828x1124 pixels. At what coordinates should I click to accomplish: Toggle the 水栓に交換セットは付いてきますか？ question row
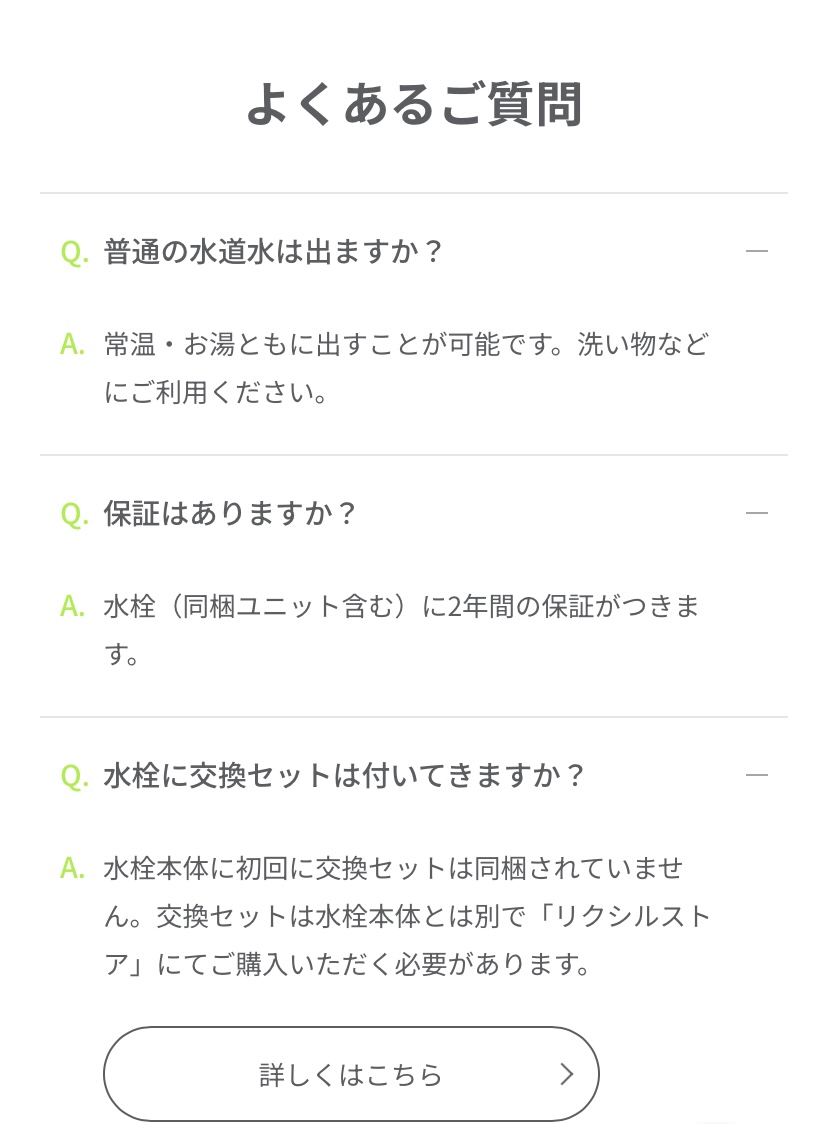click(414, 775)
